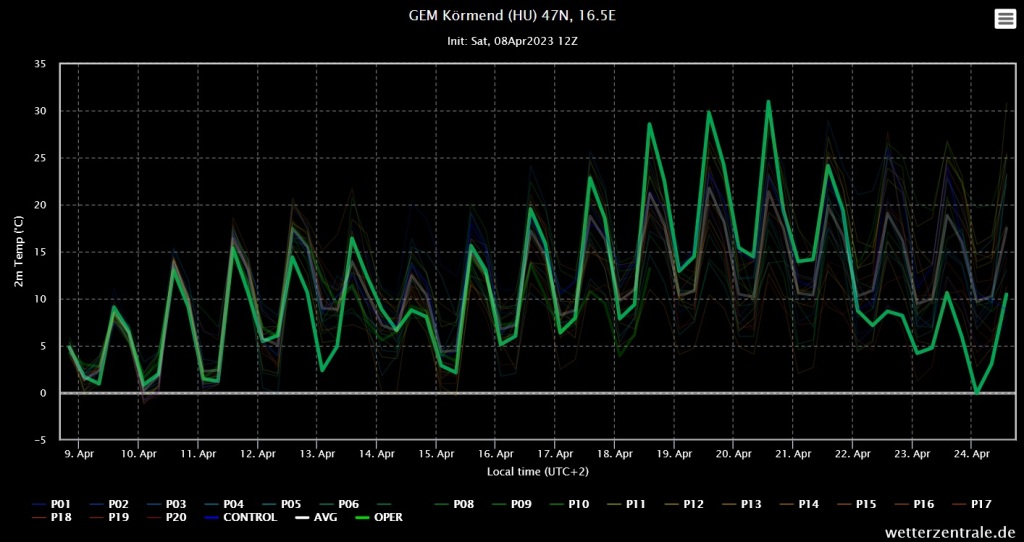Viewport: 1024px width, 542px height.
Task: Click the OPER peak near 31°C
Action: pos(768,101)
